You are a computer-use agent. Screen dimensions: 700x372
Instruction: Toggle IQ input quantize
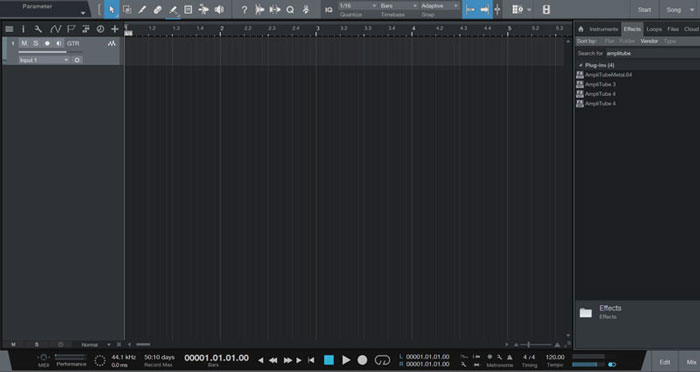(x=329, y=9)
